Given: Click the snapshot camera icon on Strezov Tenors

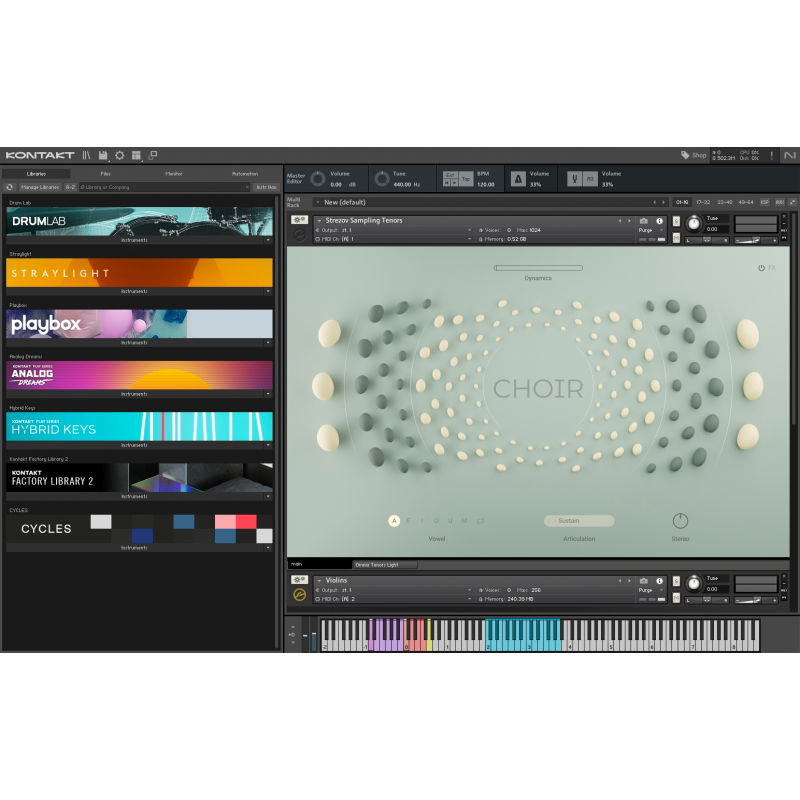Looking at the screenshot, I should 644,221.
